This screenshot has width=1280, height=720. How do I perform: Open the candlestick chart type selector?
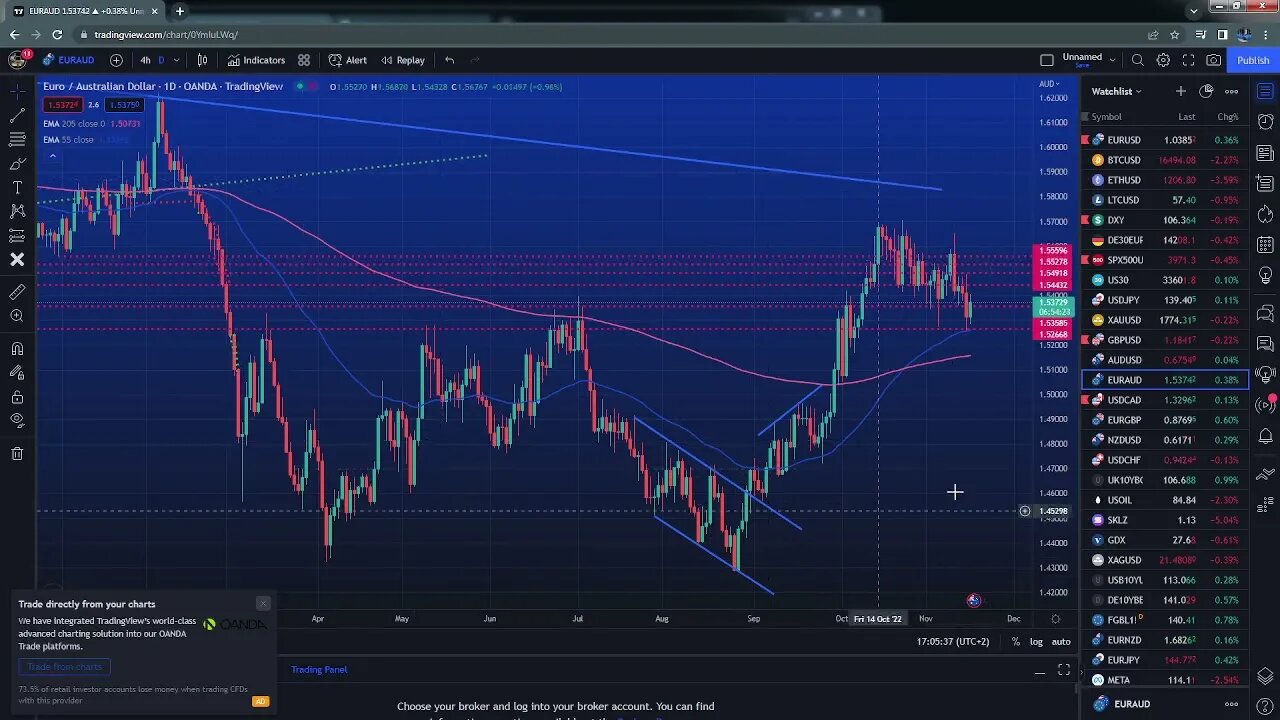202,60
